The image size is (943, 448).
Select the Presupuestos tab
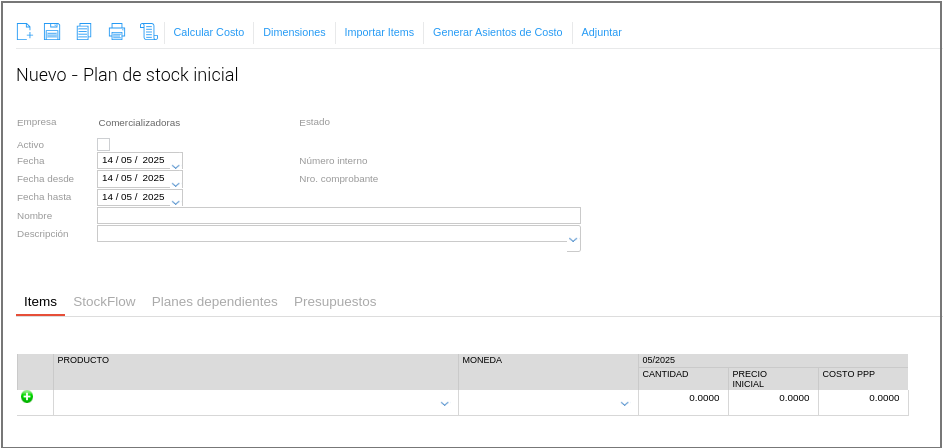click(x=335, y=302)
